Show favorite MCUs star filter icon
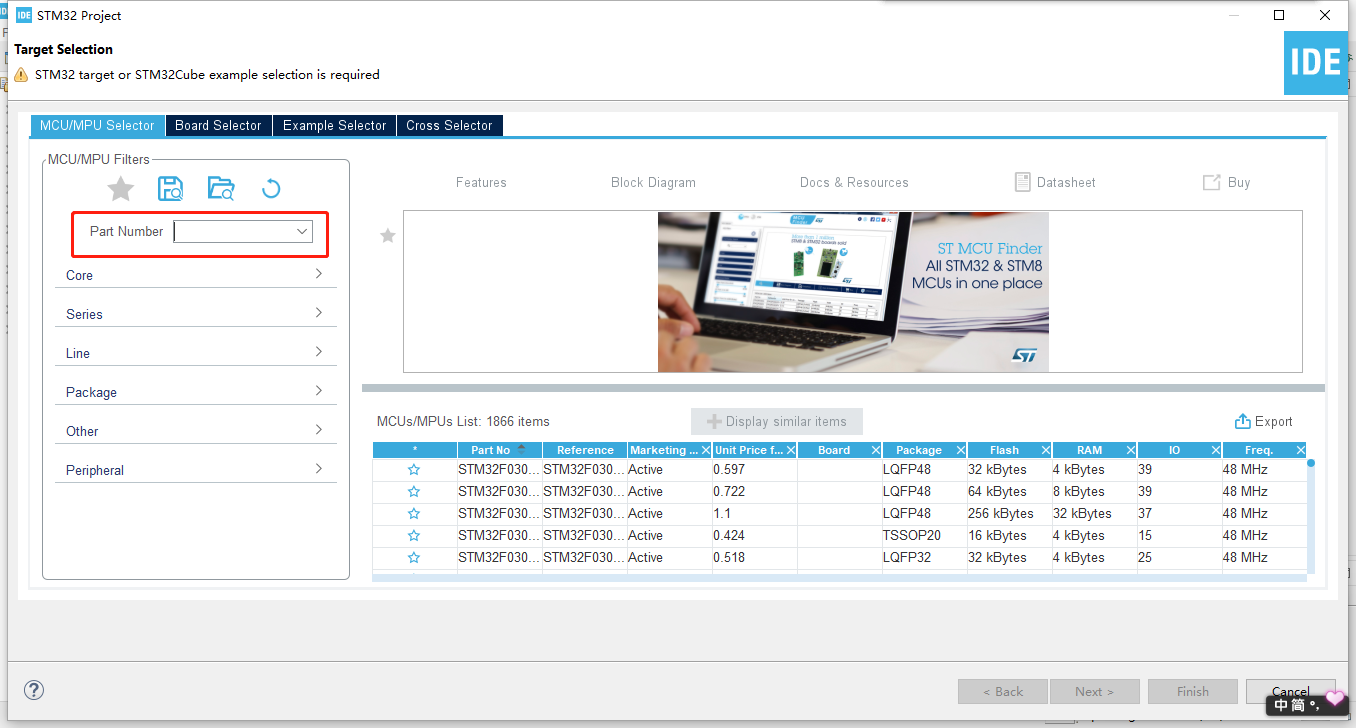The height and width of the screenshot is (728, 1356). 121,188
